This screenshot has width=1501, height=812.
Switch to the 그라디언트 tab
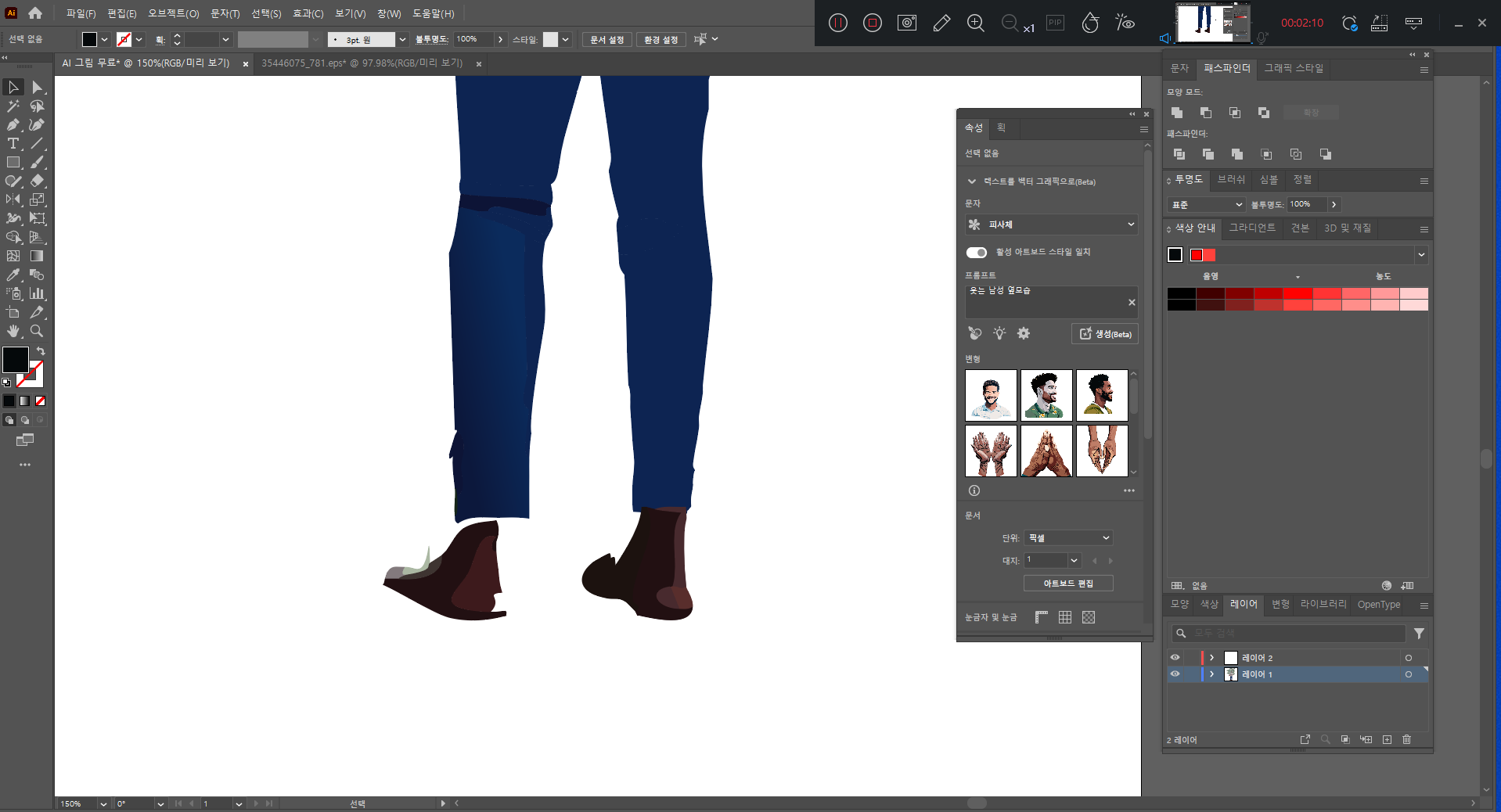pyautogui.click(x=1251, y=228)
